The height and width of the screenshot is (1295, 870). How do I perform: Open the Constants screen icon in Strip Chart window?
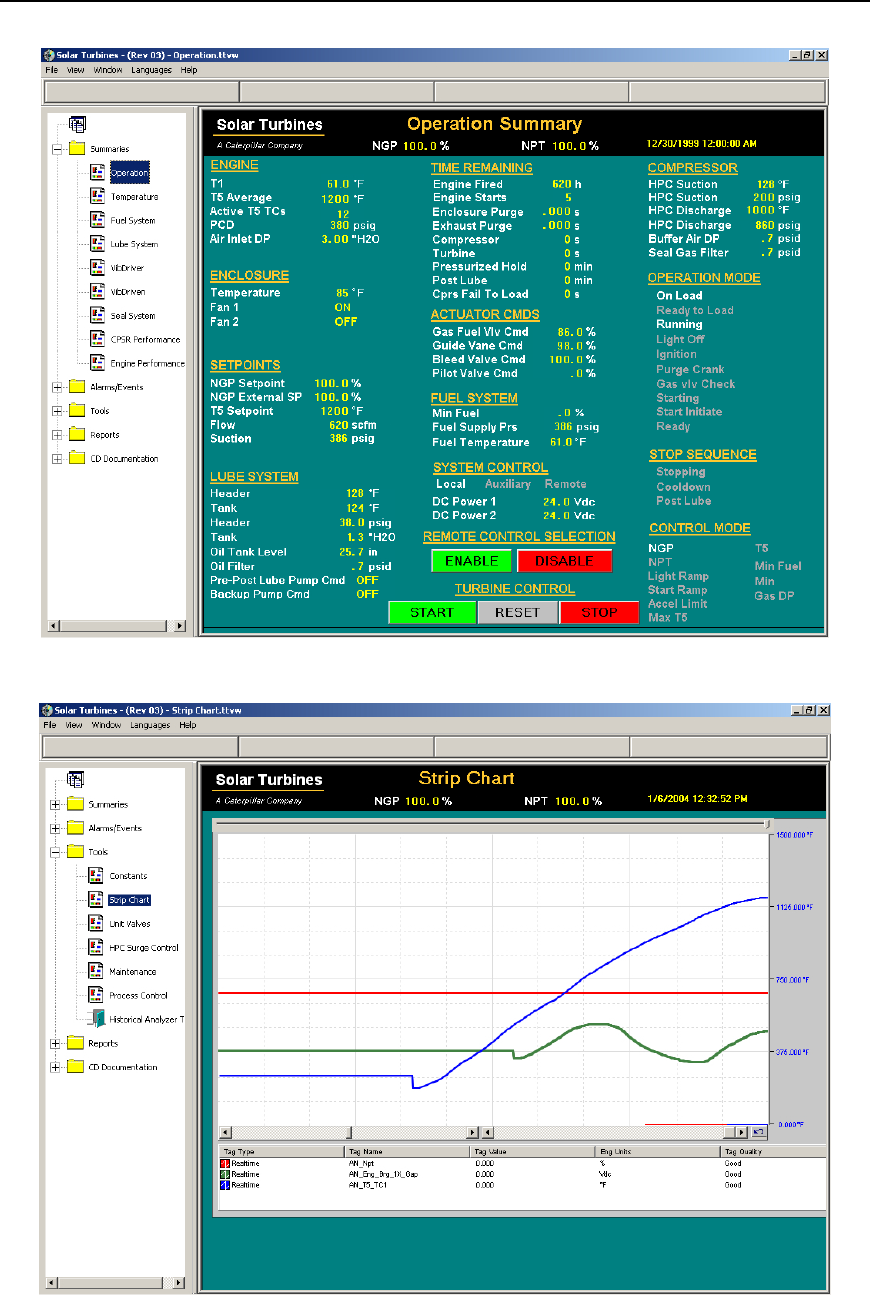(x=97, y=876)
